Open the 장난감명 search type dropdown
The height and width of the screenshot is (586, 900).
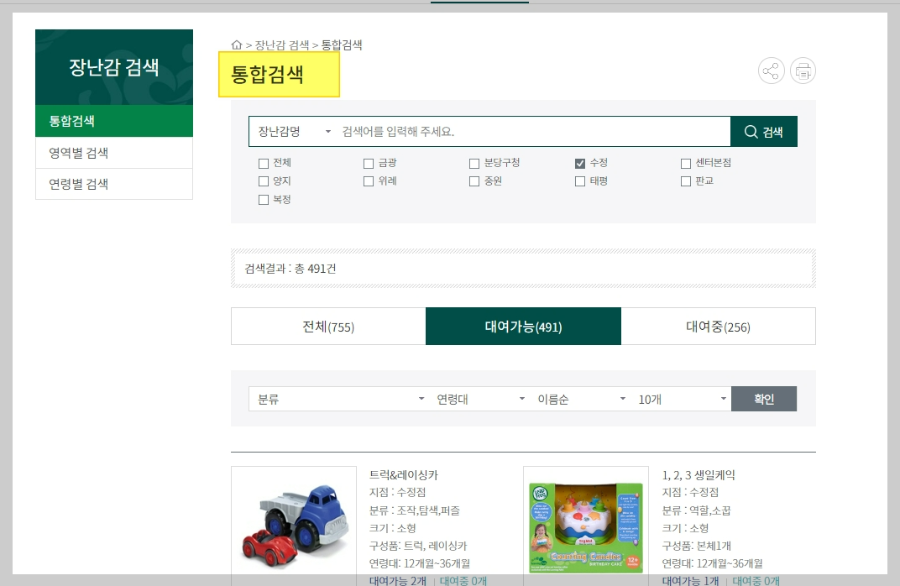coord(290,131)
